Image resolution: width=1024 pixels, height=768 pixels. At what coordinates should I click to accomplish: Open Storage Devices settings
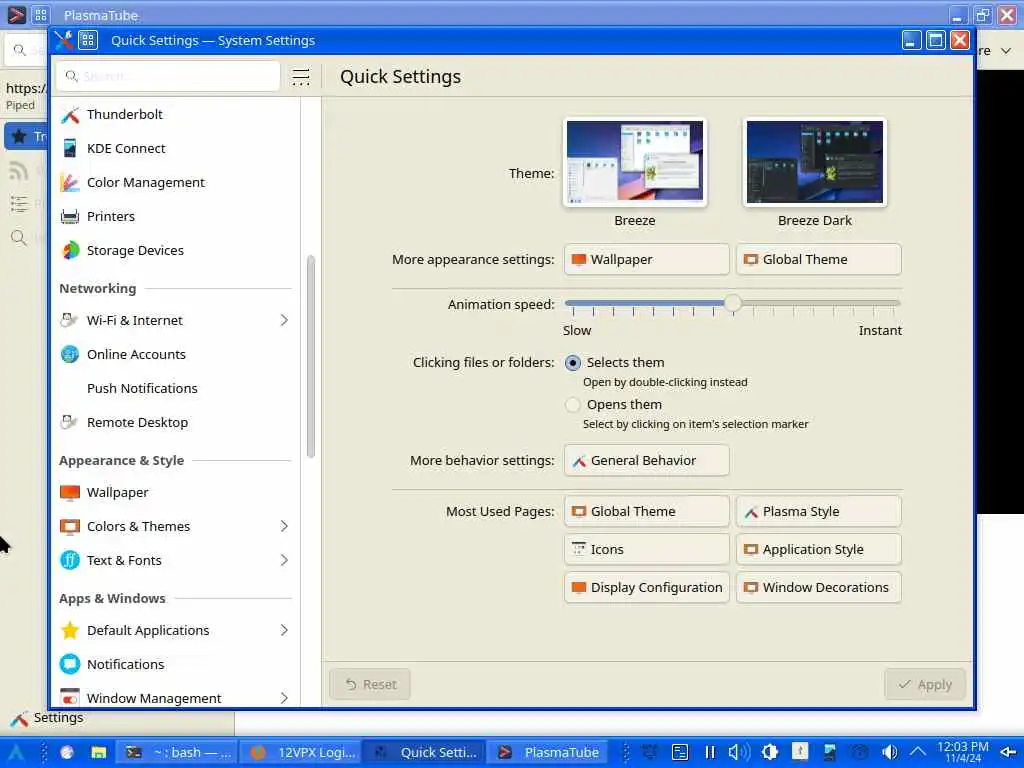click(175, 250)
